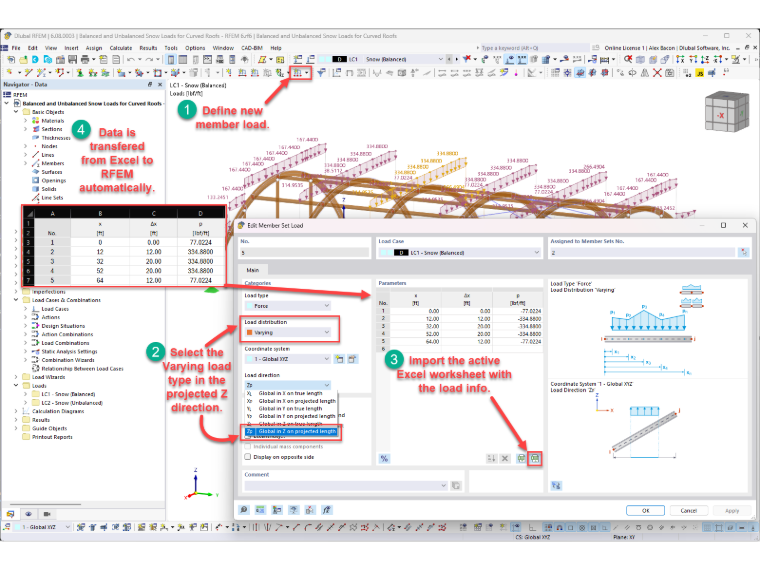The image size is (760, 570).
Task: Delete row icon below Parameters table
Action: [505, 458]
